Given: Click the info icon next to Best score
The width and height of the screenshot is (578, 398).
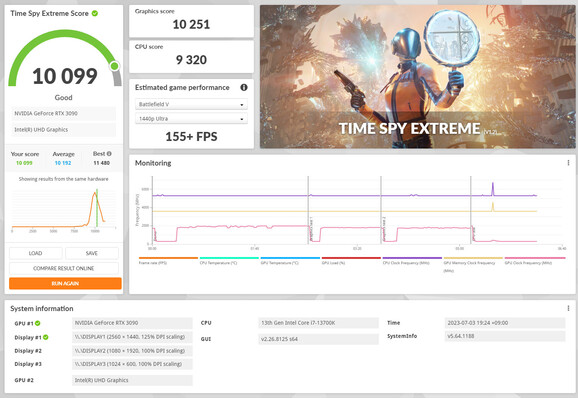Looking at the screenshot, I should point(109,154).
